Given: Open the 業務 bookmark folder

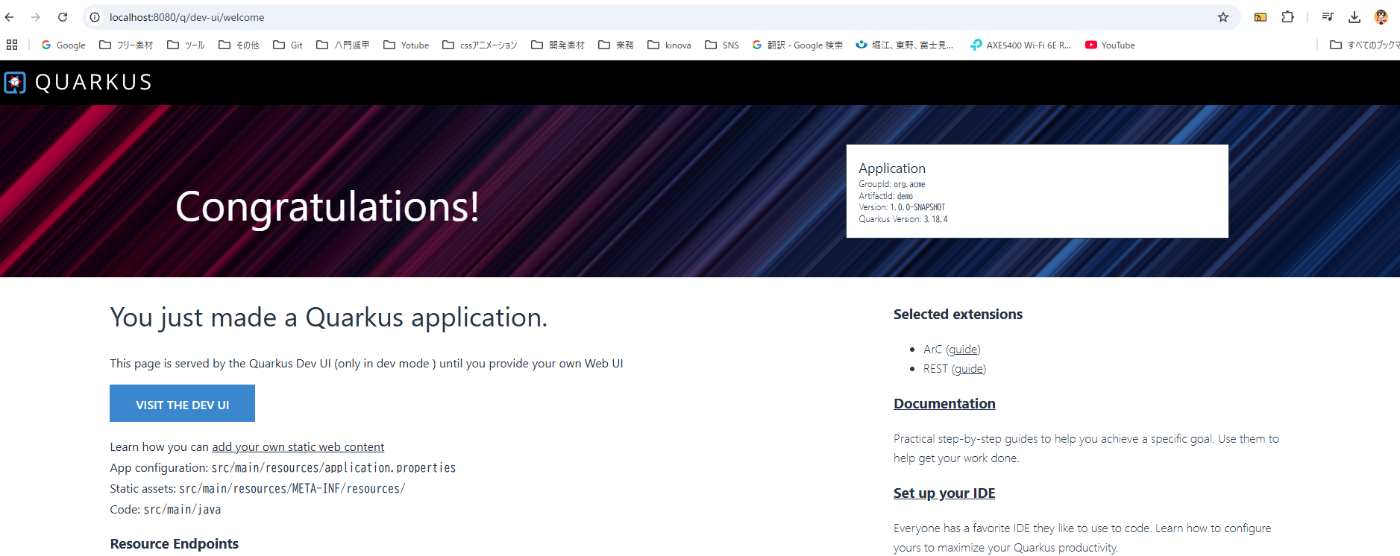Looking at the screenshot, I should click(616, 45).
